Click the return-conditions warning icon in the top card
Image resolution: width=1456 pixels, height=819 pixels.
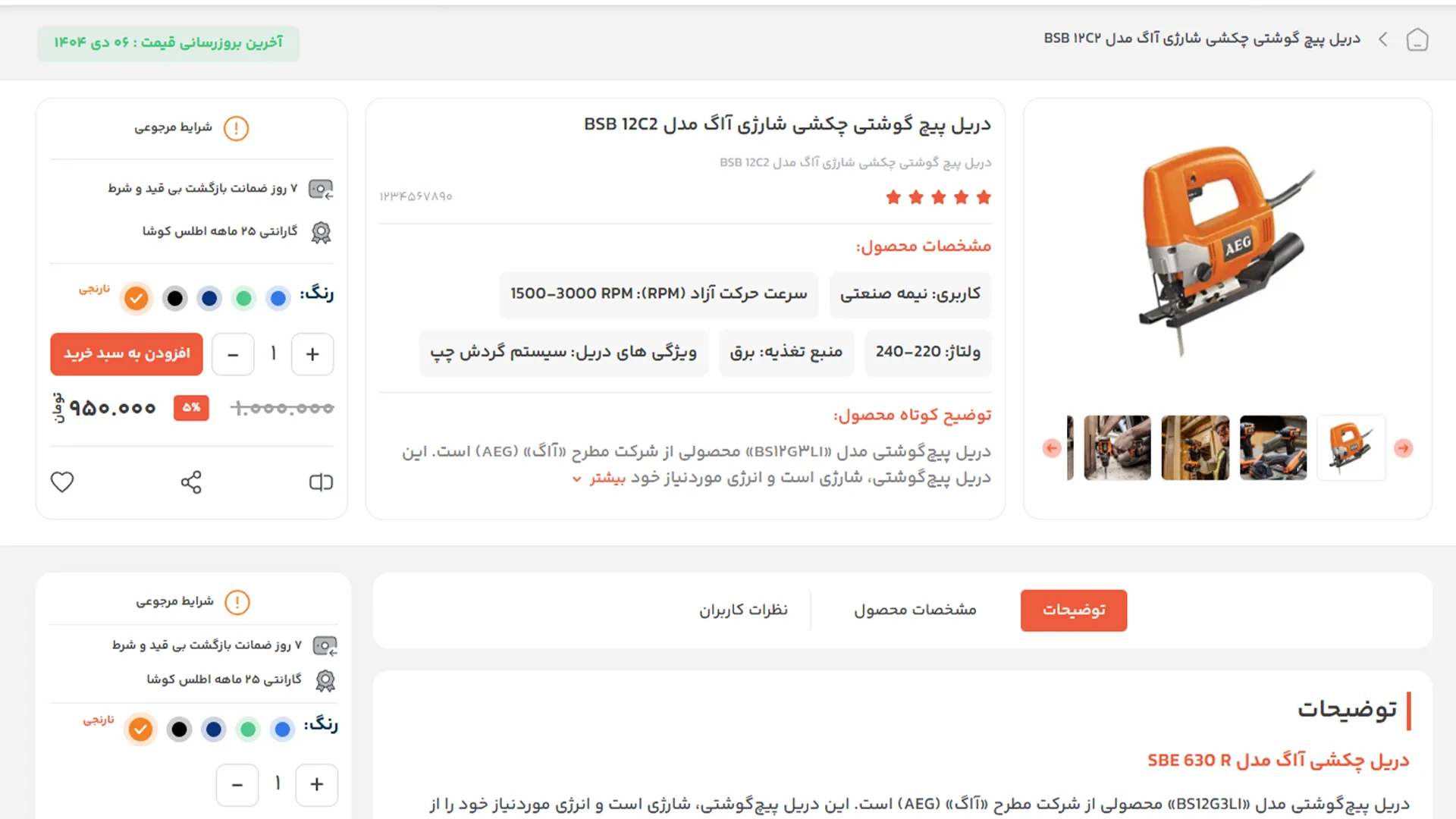236,128
